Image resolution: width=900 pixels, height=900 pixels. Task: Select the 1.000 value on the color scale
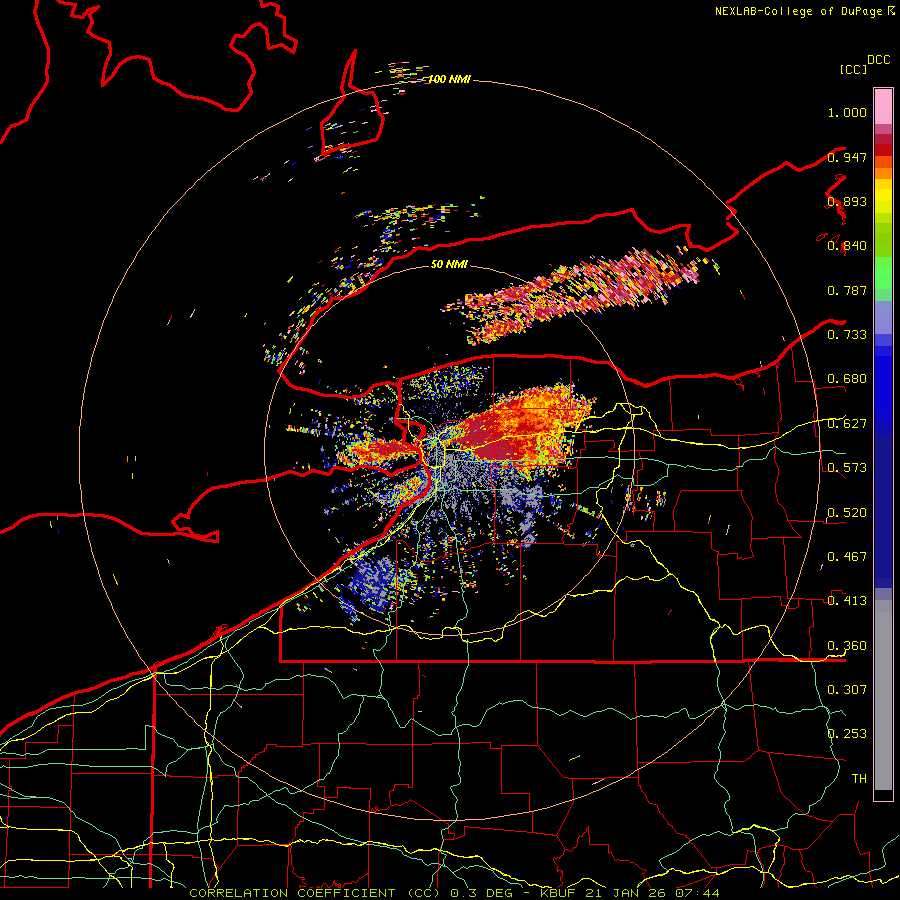[x=847, y=112]
